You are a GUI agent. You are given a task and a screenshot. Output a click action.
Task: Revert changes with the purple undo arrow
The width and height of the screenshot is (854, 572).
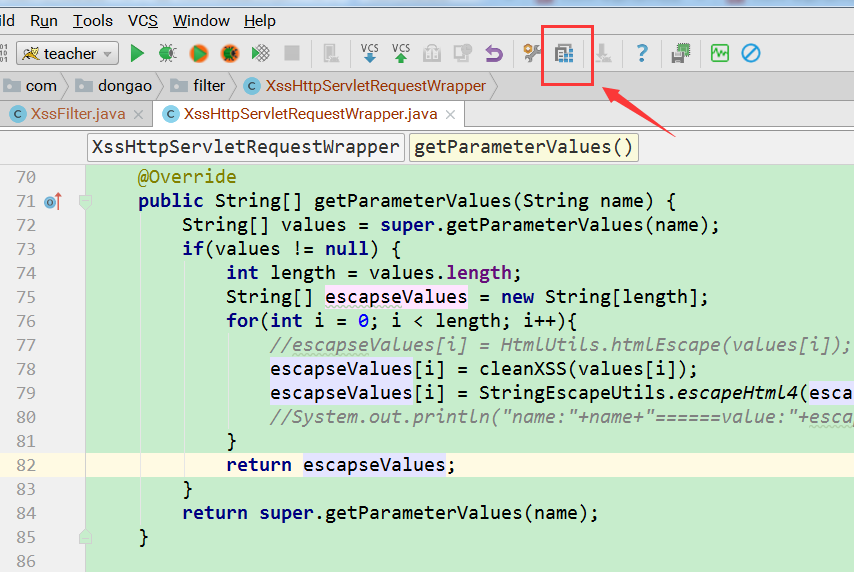494,53
